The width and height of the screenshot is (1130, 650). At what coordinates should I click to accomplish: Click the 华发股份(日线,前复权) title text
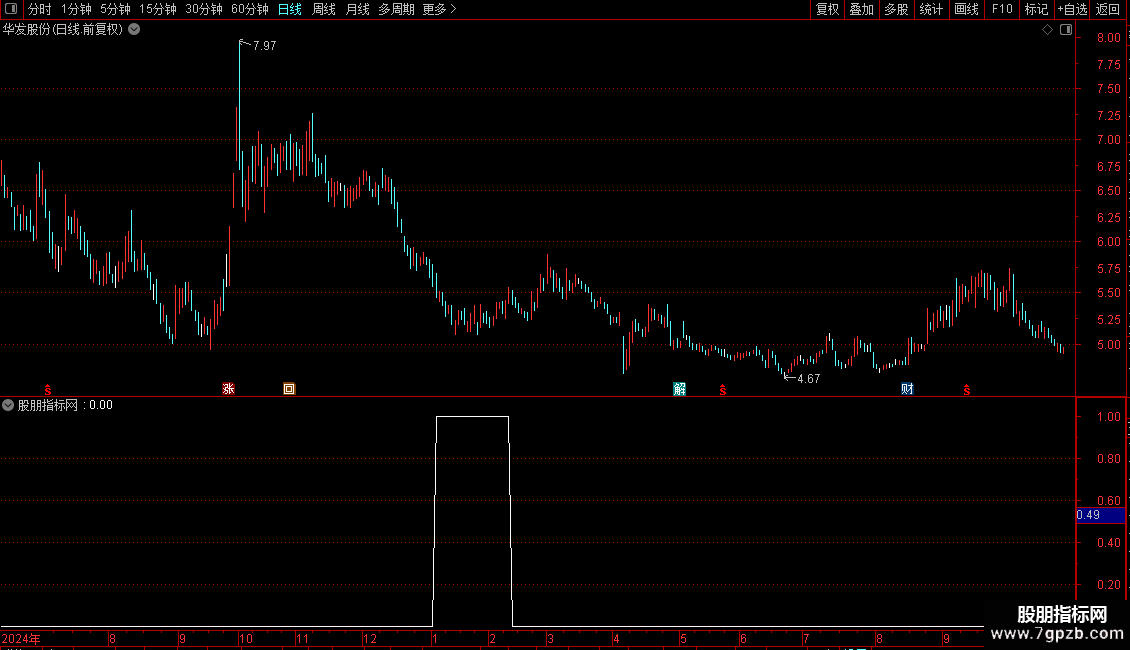pos(63,30)
